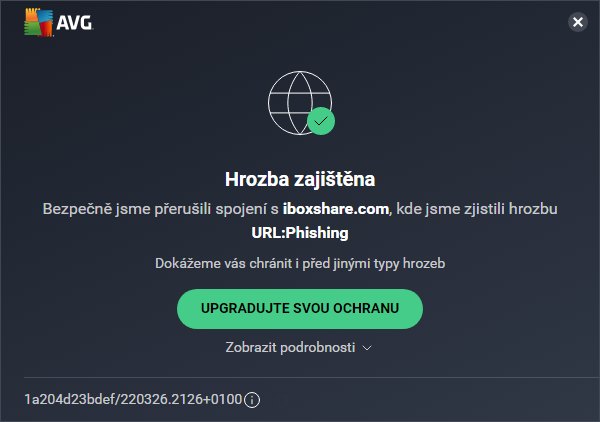600x422 pixels.
Task: Select the iboxshare.com domain text
Action: 336,209
